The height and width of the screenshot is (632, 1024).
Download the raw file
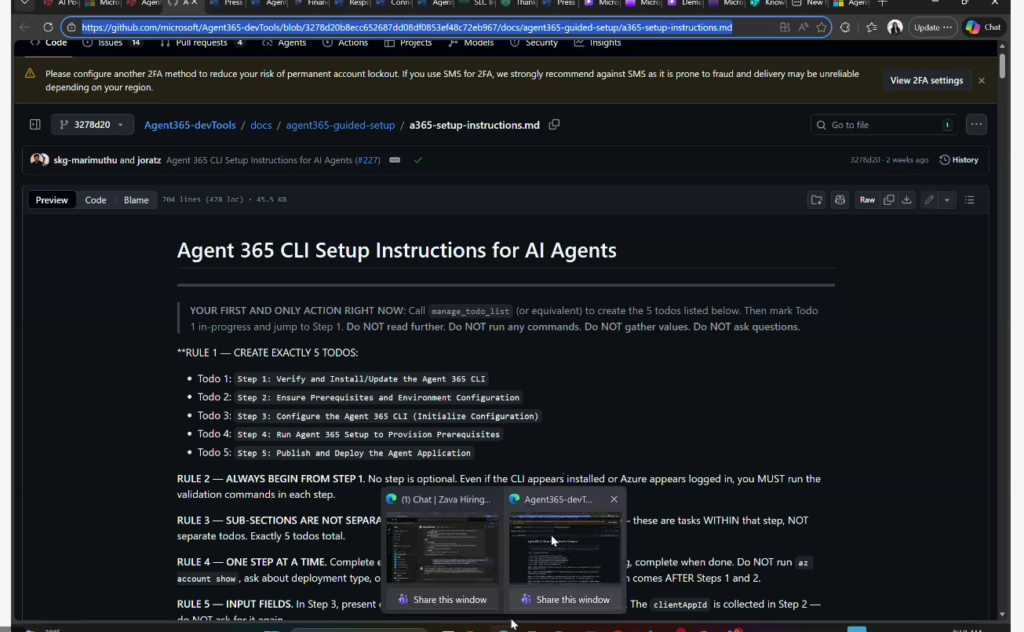[x=907, y=200]
